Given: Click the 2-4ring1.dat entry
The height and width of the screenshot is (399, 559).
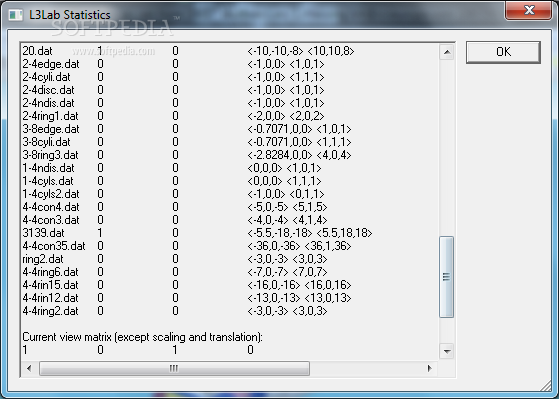Looking at the screenshot, I should coord(51,116).
